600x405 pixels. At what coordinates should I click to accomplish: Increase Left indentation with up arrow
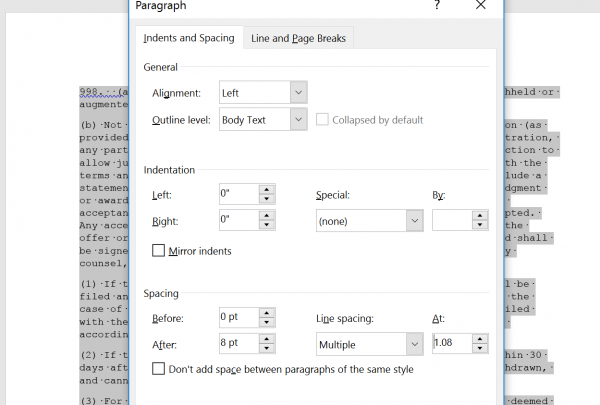[267, 189]
